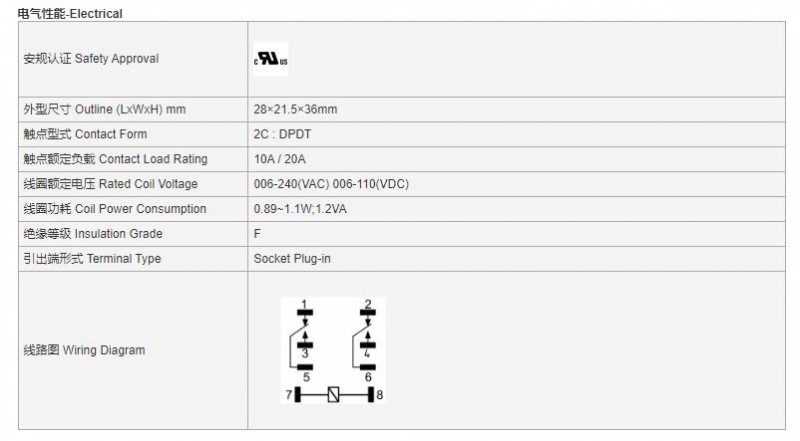Click terminal 5 in the wiring diagram
Viewport: 800px width, 441px height.
pyautogui.click(x=305, y=373)
